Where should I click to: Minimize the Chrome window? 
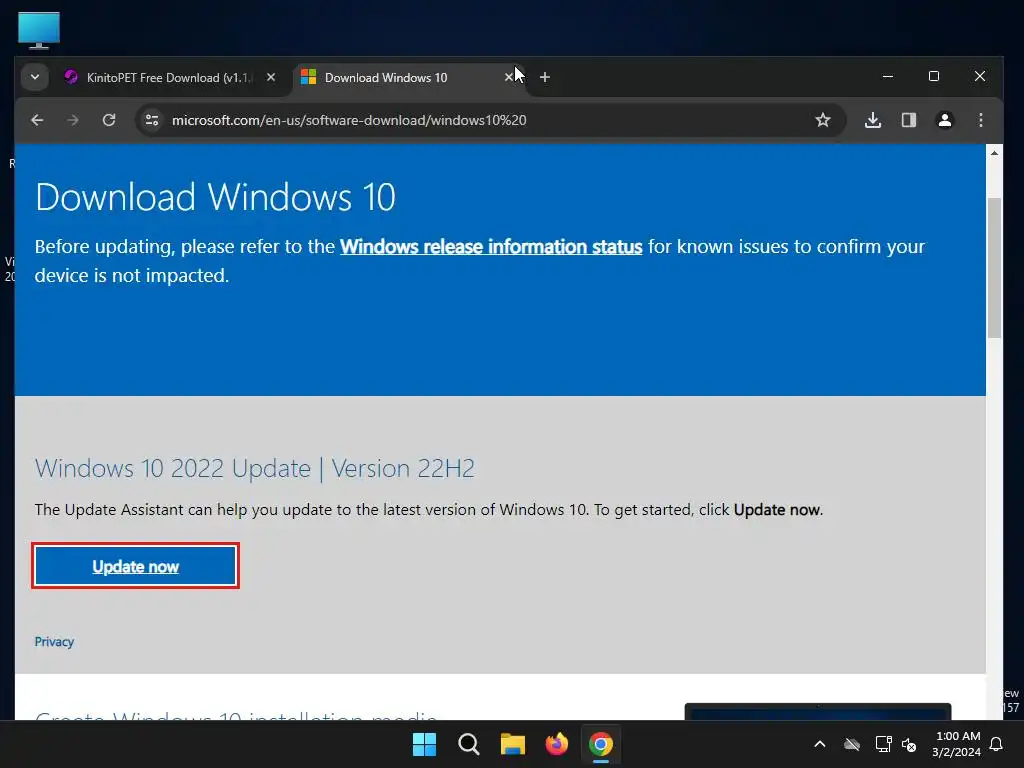point(888,76)
